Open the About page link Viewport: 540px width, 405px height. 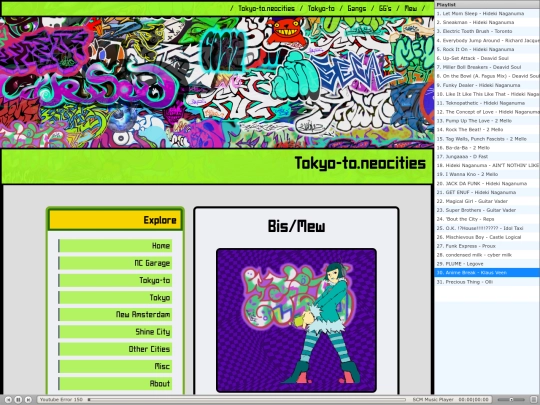[x=115, y=383]
